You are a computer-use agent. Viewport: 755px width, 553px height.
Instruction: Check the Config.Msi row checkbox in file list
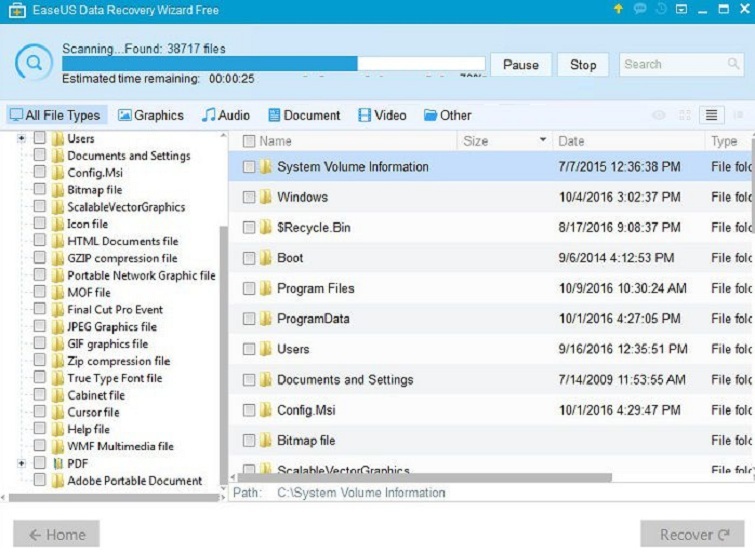point(248,410)
